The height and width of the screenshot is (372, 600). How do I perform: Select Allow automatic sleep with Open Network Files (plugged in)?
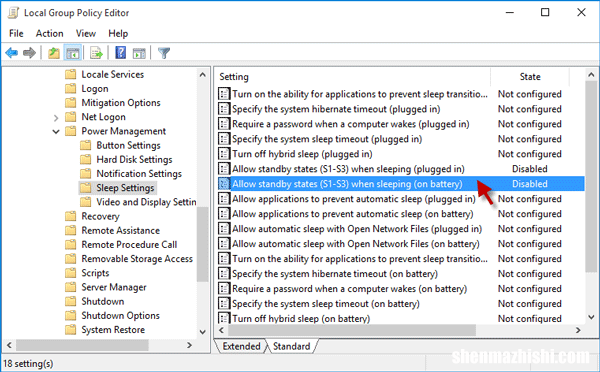pos(357,229)
